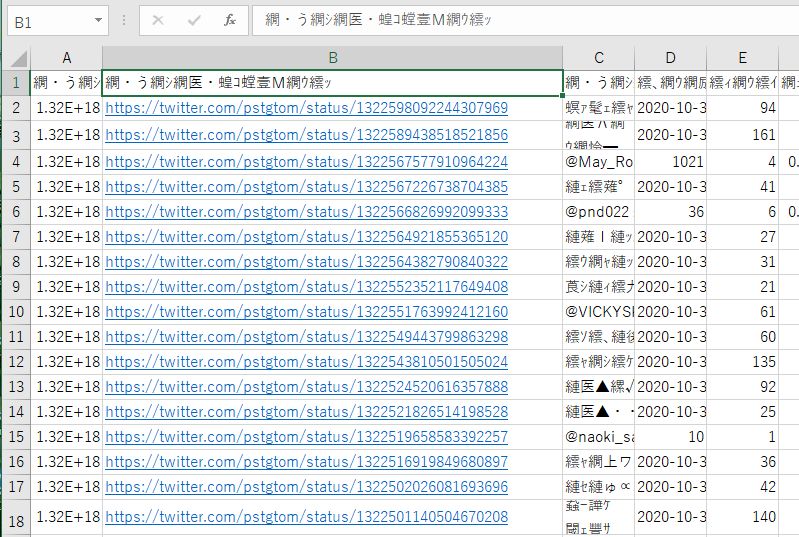This screenshot has width=799, height=537.
Task: Open the tweet link ending 1322501140504670208
Action: 307,517
